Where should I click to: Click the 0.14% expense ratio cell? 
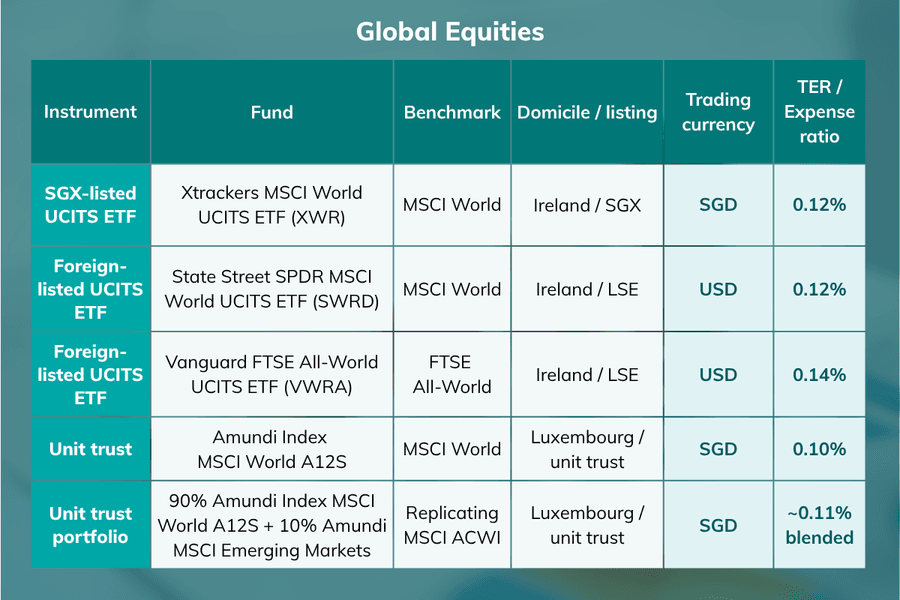820,374
